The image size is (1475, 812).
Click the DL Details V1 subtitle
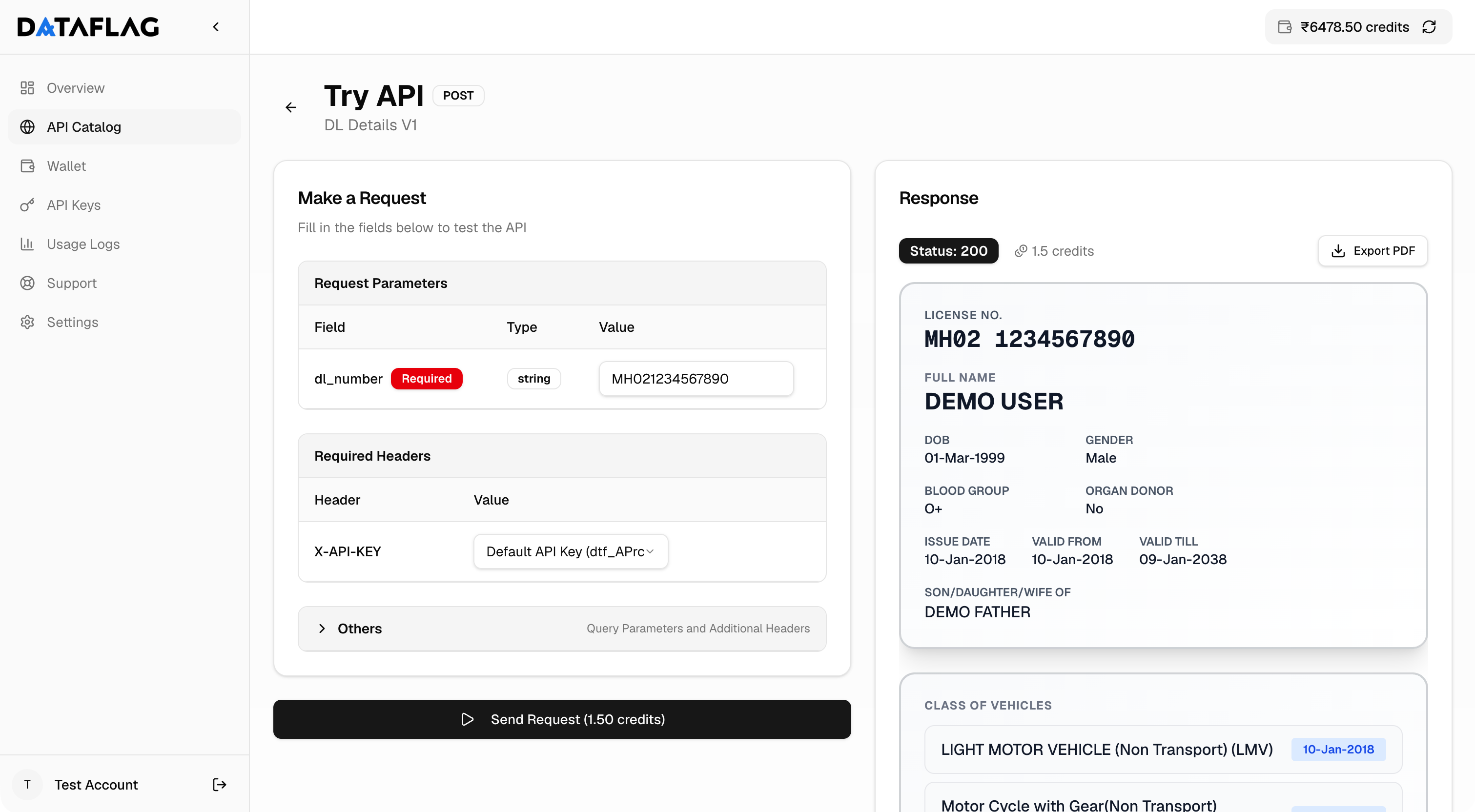click(x=370, y=125)
